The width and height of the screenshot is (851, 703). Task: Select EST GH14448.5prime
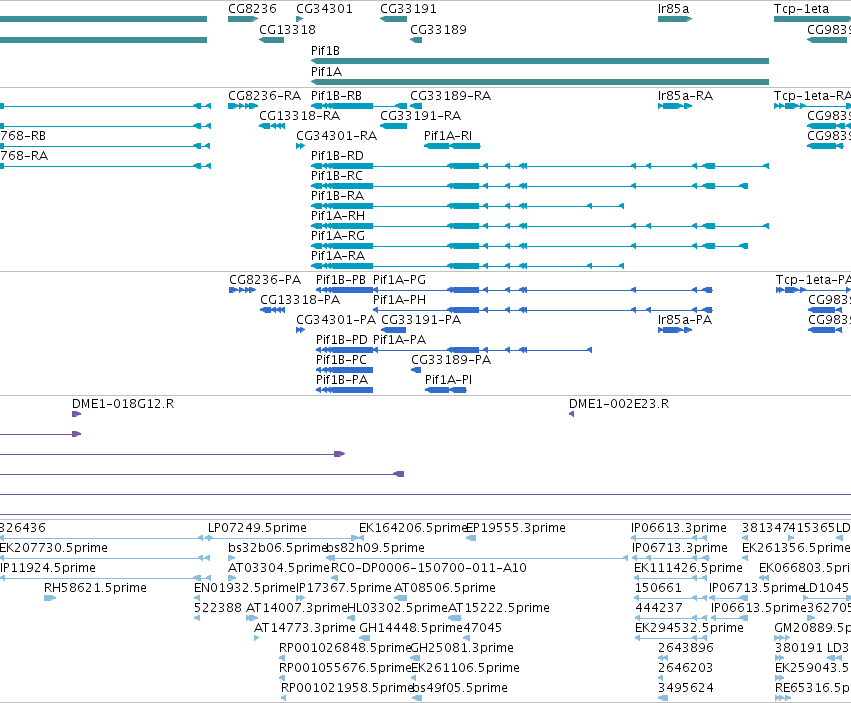pyautogui.click(x=411, y=628)
